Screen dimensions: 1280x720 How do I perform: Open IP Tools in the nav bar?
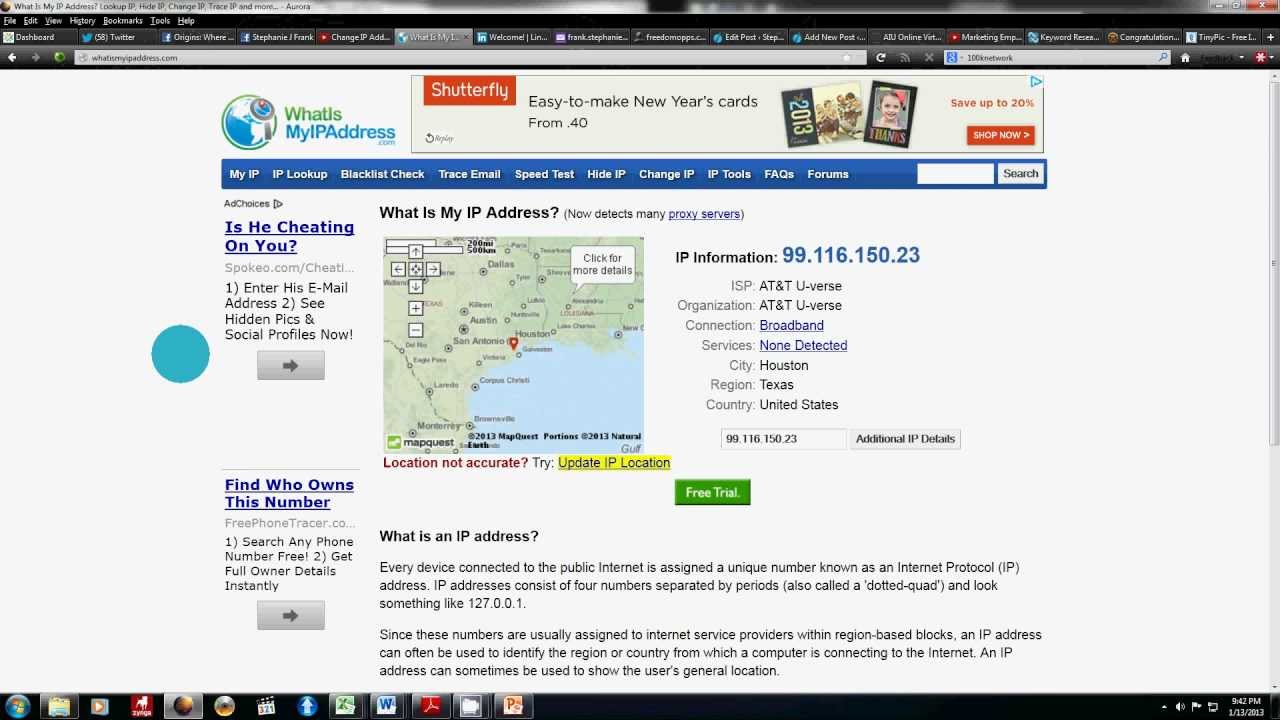point(729,174)
